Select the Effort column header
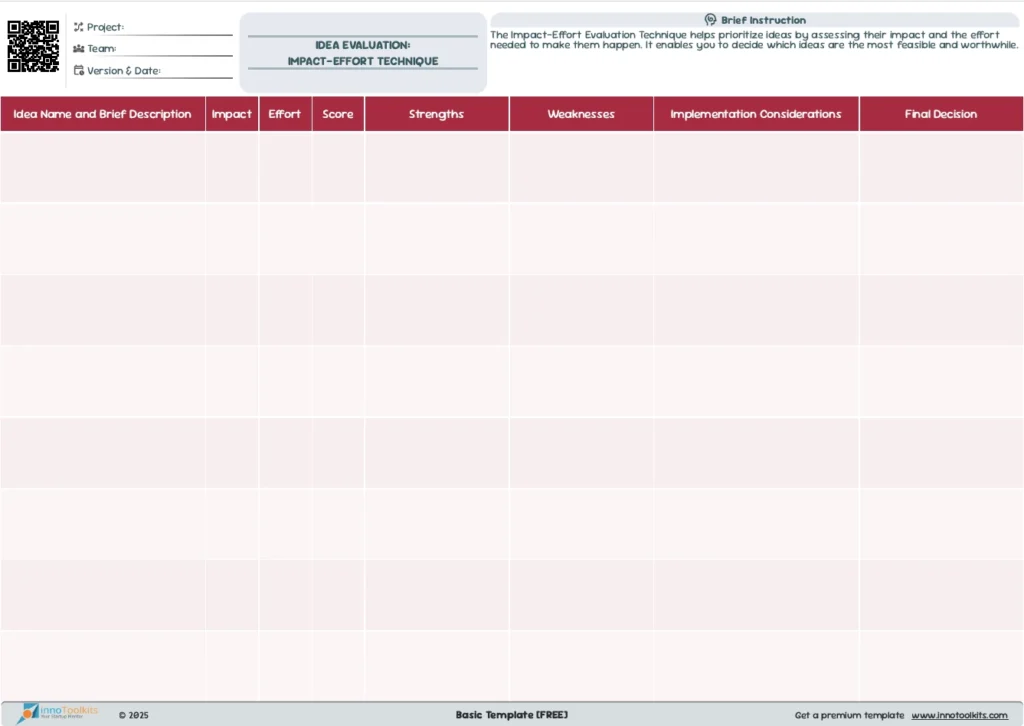The width and height of the screenshot is (1024, 726). click(x=285, y=114)
